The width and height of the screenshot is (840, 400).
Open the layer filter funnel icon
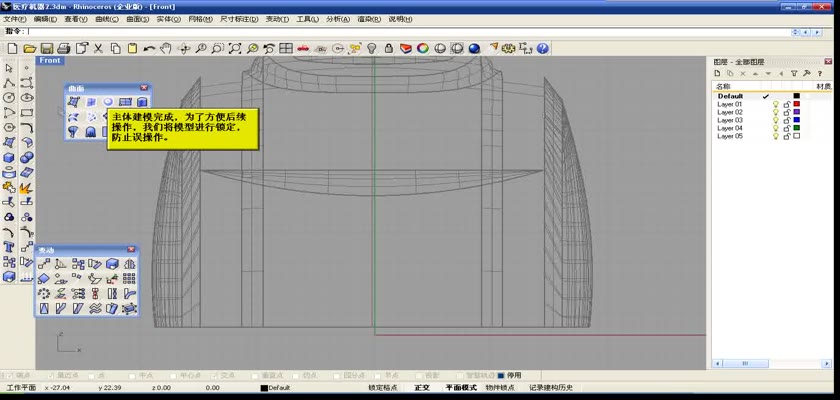794,73
